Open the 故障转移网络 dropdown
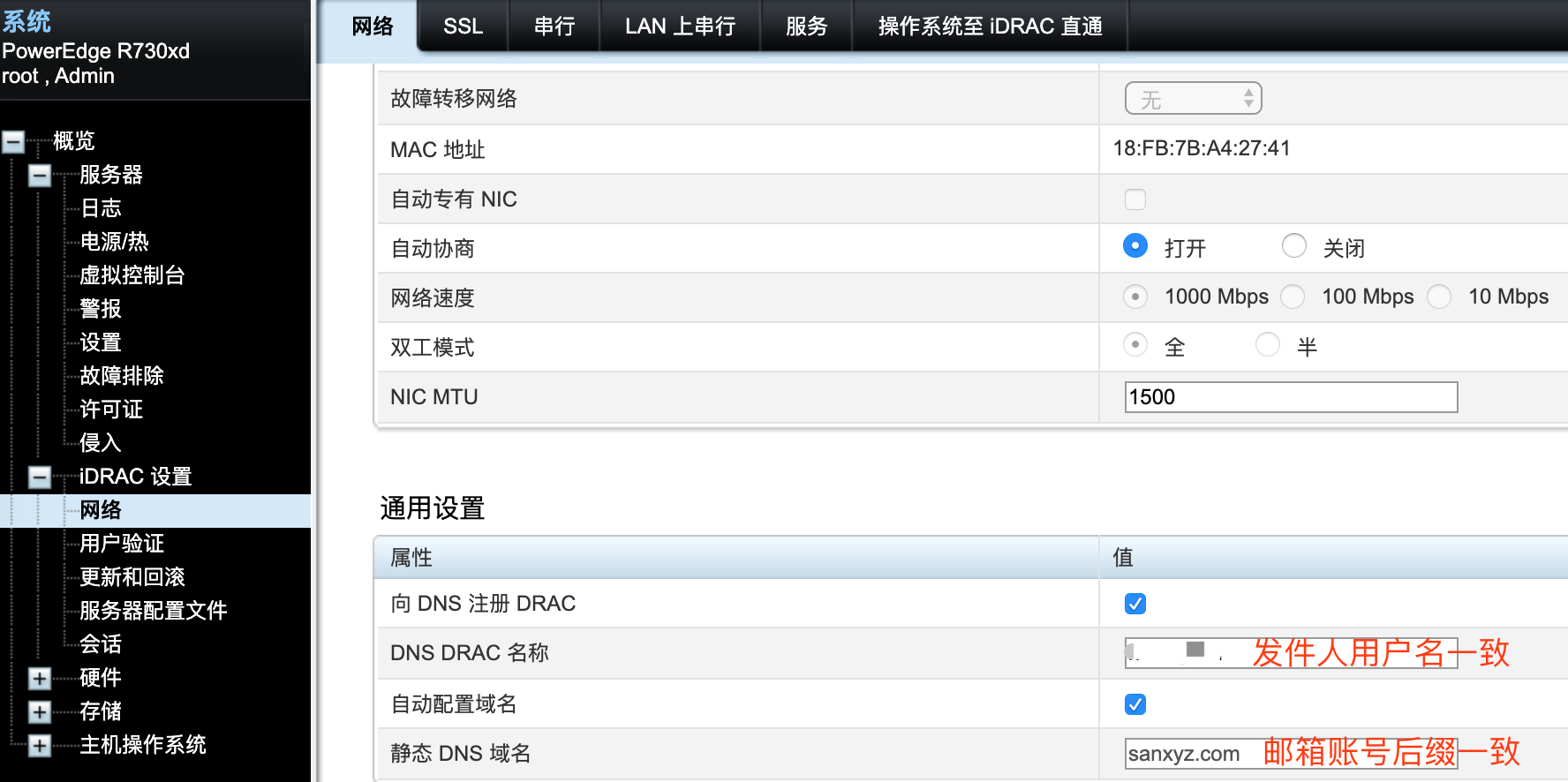 (1193, 98)
